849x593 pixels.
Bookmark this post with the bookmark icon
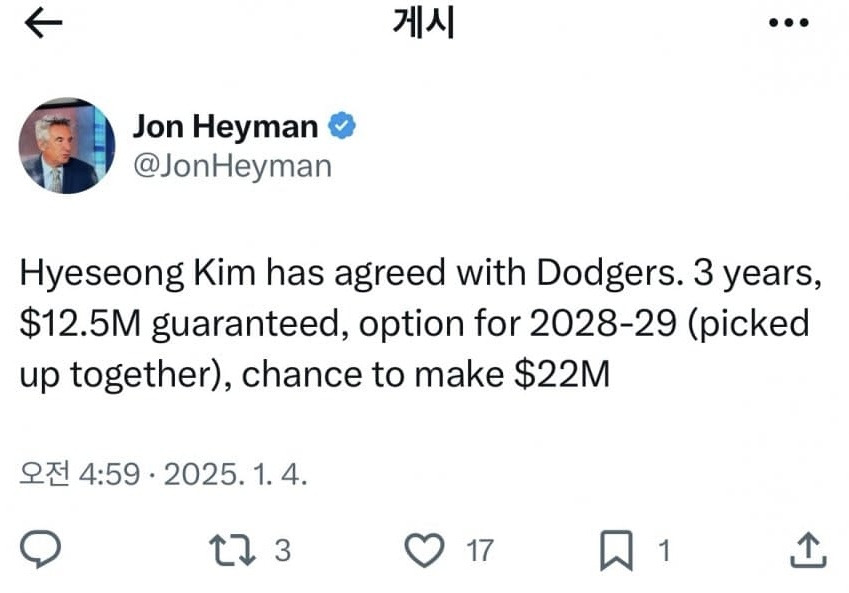616,548
